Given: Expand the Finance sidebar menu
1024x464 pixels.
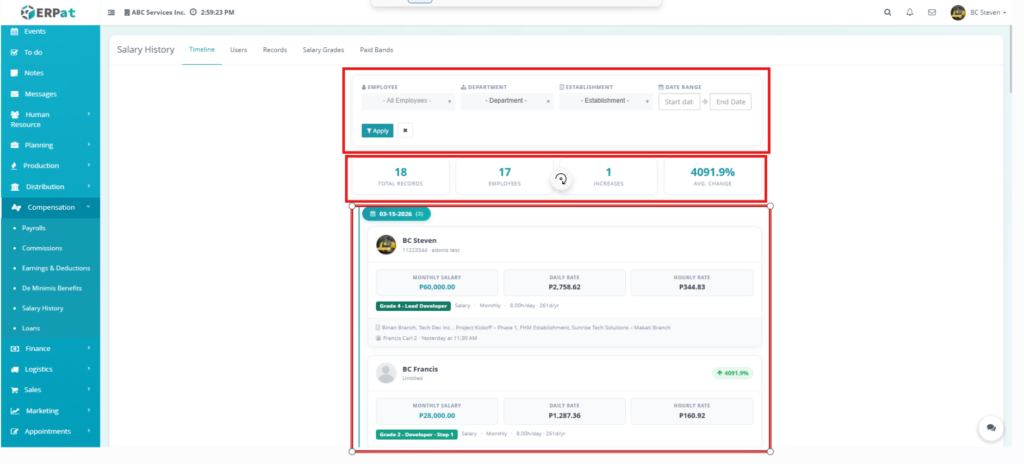Looking at the screenshot, I should click(x=50, y=348).
